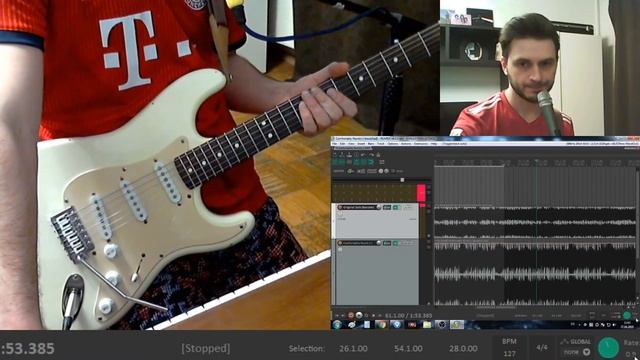
Task: Click the 4/4 time signature field
Action: click(x=542, y=347)
